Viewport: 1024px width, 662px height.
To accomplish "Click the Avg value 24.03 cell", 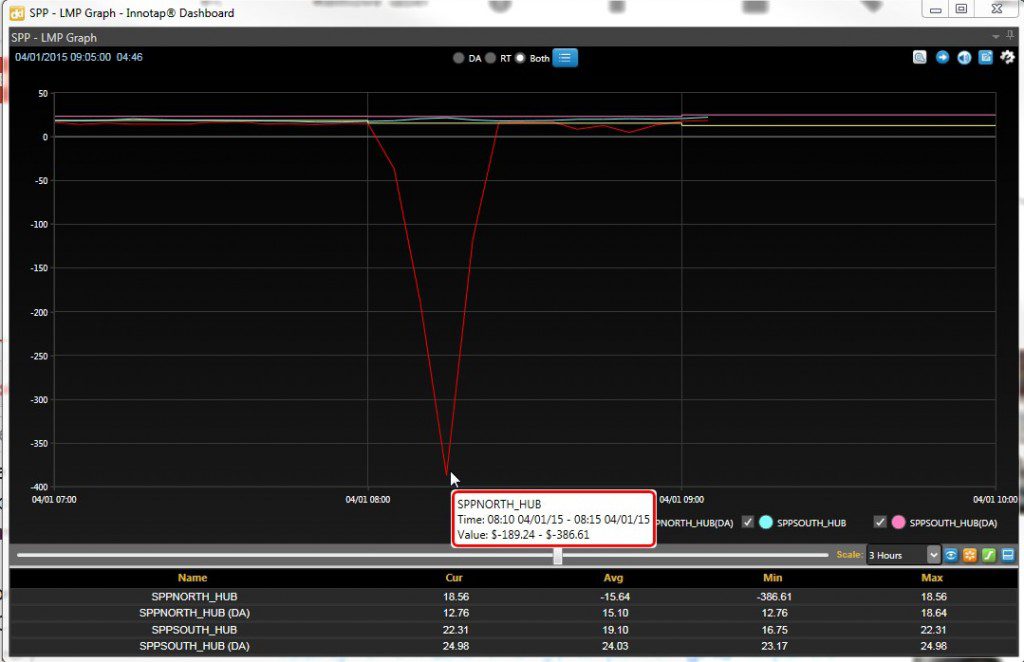I will tap(615, 646).
